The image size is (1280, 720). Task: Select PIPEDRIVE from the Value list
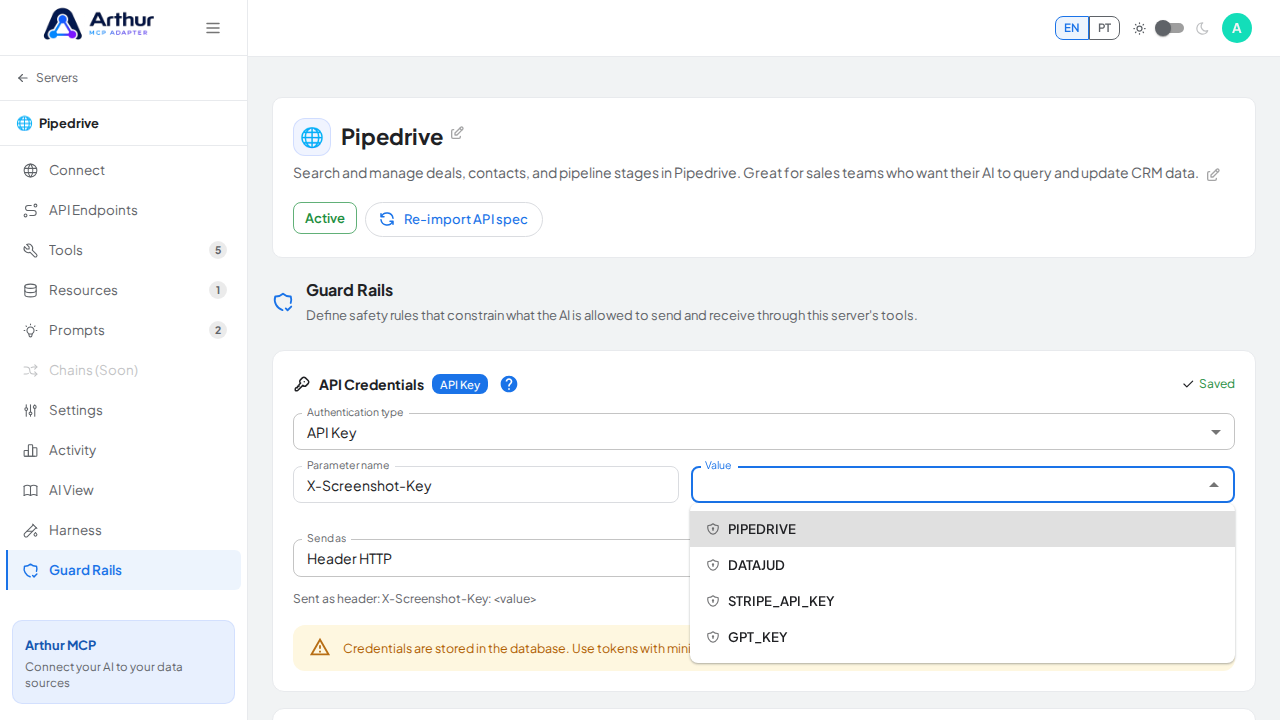point(962,529)
